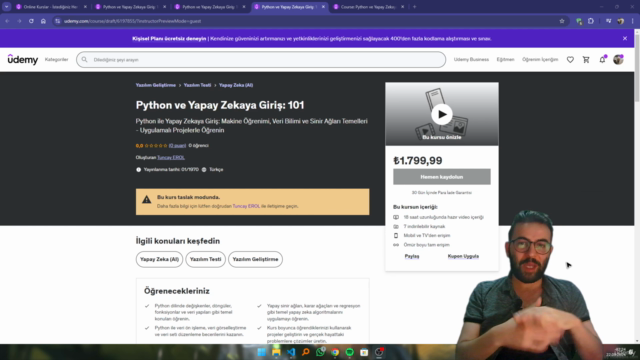
Task: Click the ₺1.799,99 price text
Action: tap(418, 160)
